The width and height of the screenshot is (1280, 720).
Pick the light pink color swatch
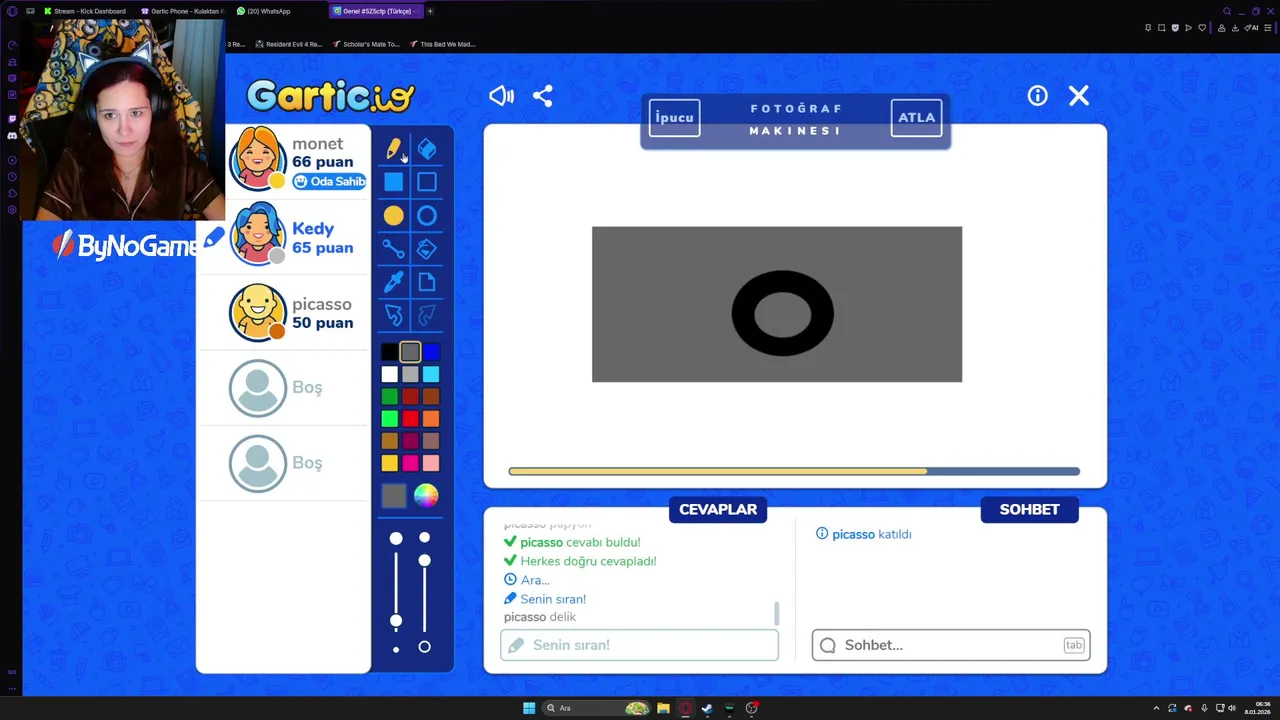[x=431, y=463]
